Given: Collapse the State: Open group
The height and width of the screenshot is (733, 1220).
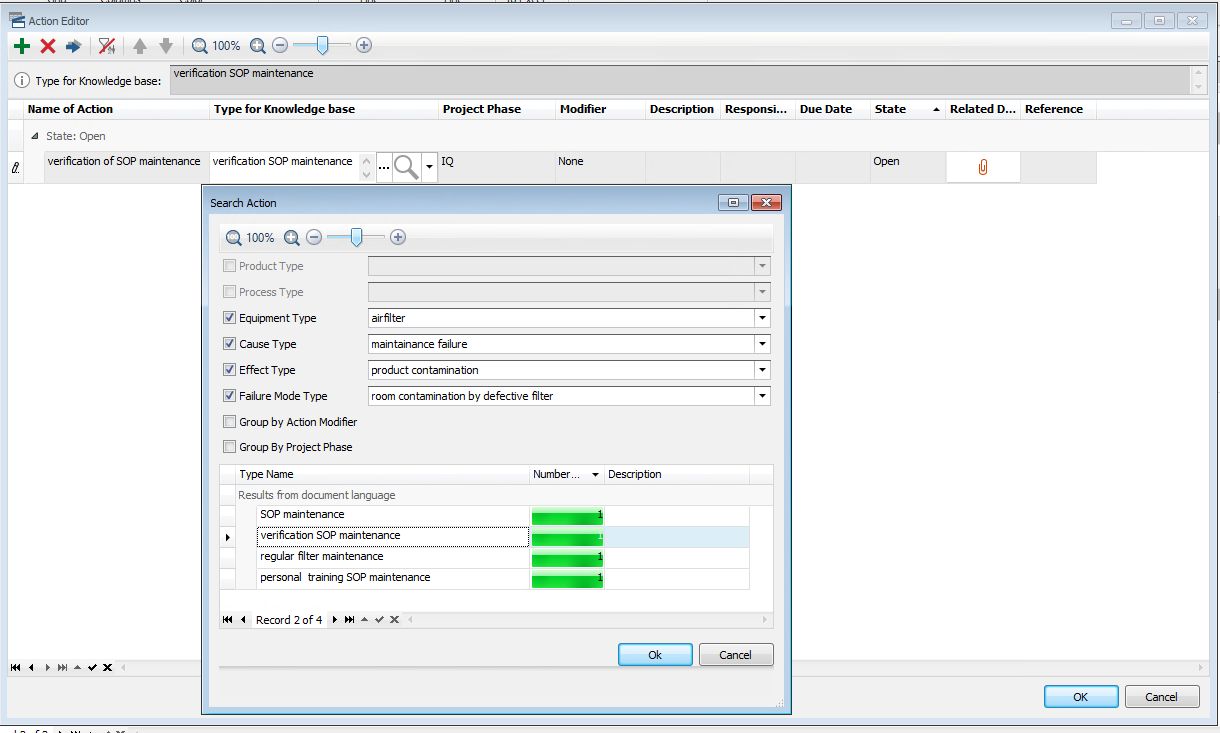Looking at the screenshot, I should click(x=35, y=136).
